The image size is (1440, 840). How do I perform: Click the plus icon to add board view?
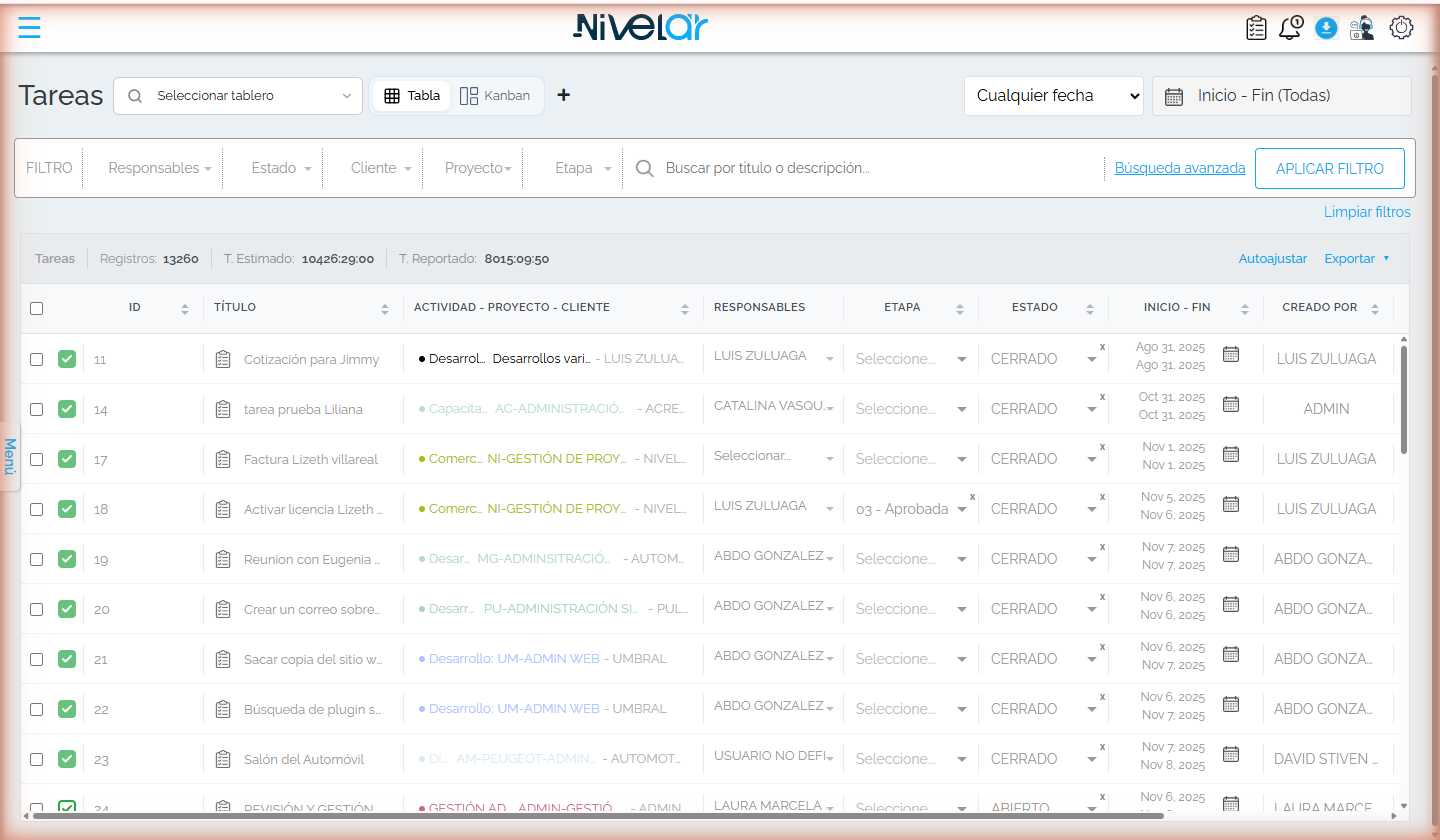click(563, 95)
